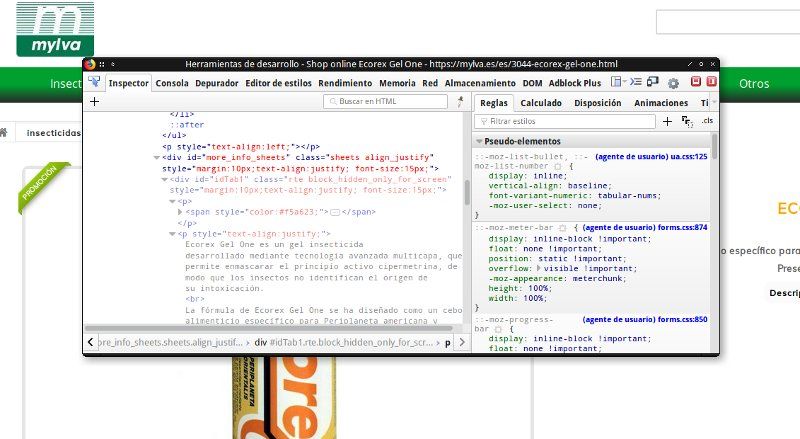Click the -moz-appearance: meterchunk declaration
Image resolution: width=800 pixels, height=439 pixels.
[557, 278]
